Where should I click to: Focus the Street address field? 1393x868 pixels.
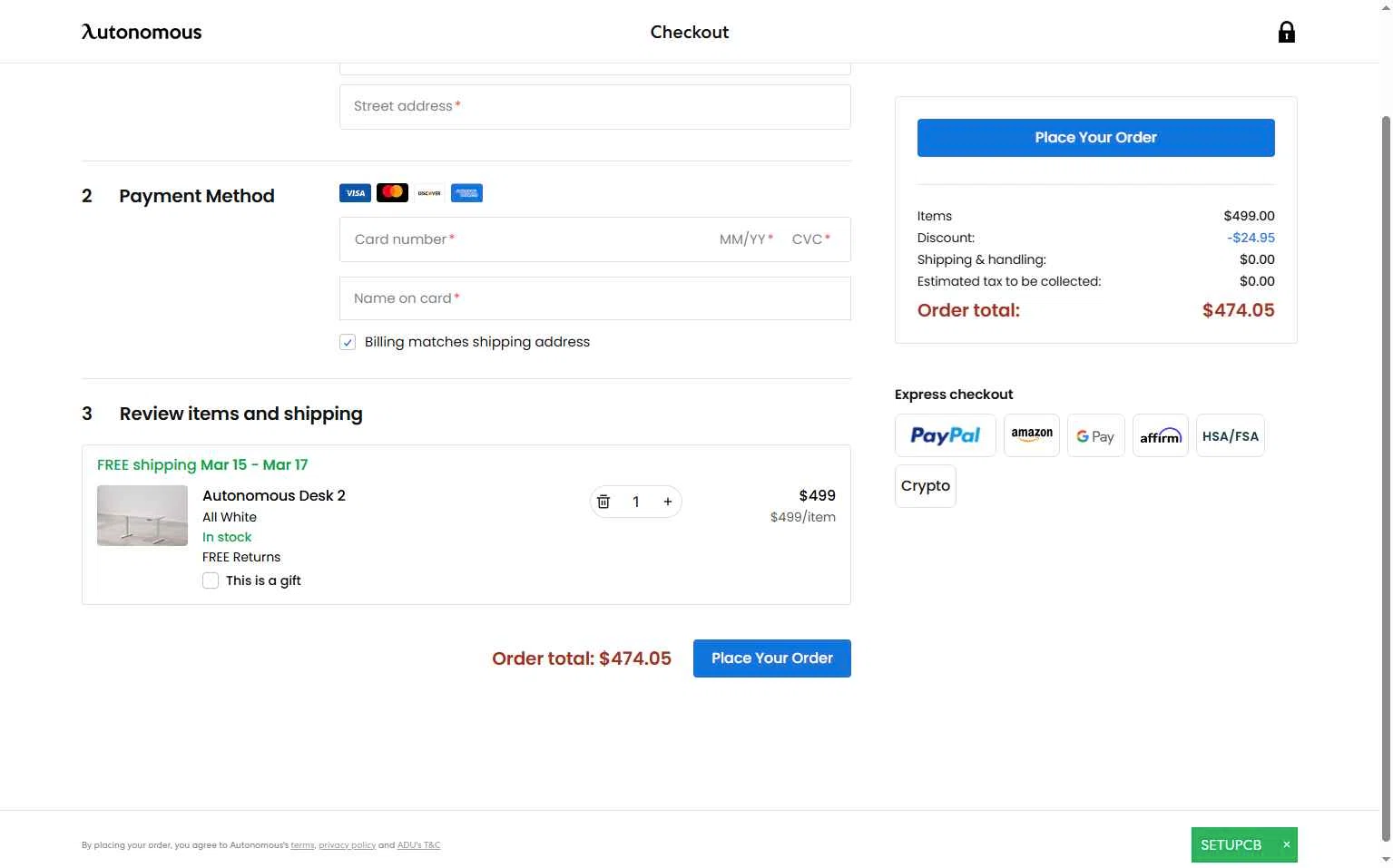pyautogui.click(x=594, y=107)
